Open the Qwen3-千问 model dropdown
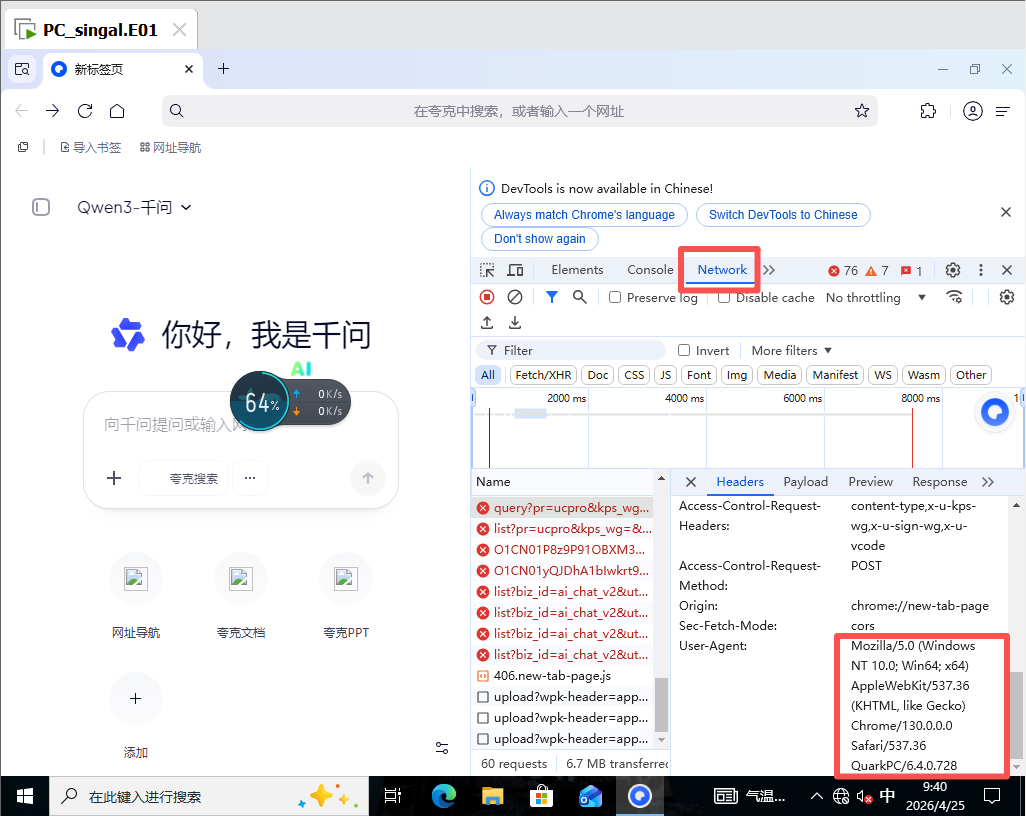Viewport: 1026px width, 816px height. coord(134,207)
